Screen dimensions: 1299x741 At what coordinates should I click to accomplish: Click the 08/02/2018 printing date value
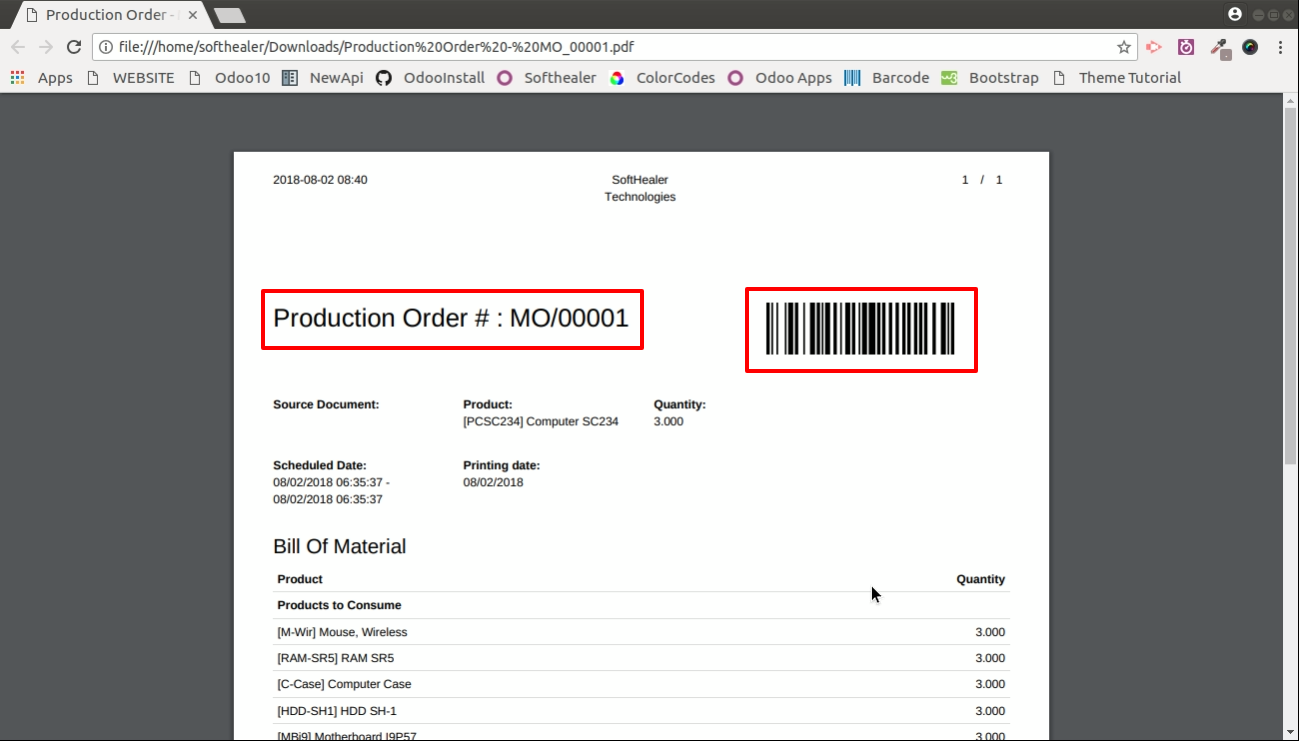point(493,483)
